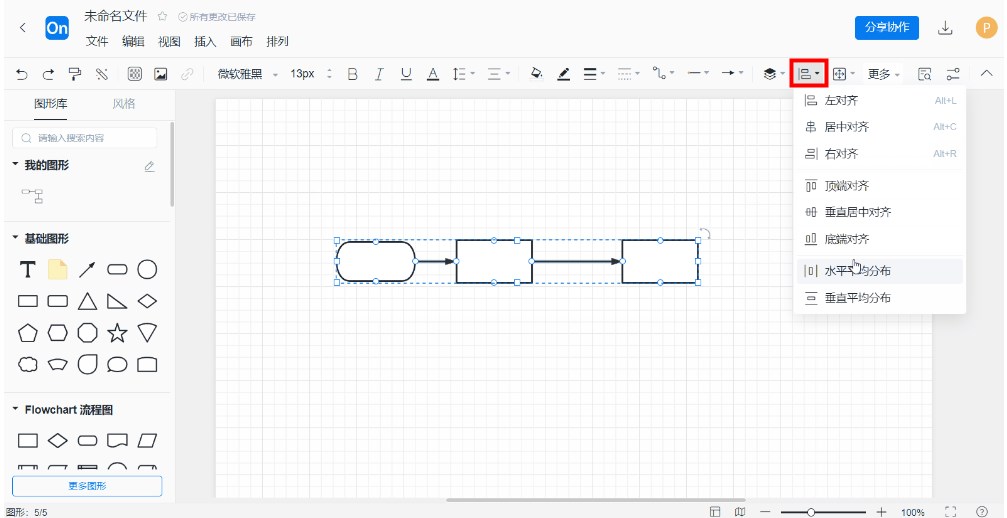This screenshot has height=518, width=1007.
Task: Toggle bold text formatting
Action: click(x=352, y=74)
